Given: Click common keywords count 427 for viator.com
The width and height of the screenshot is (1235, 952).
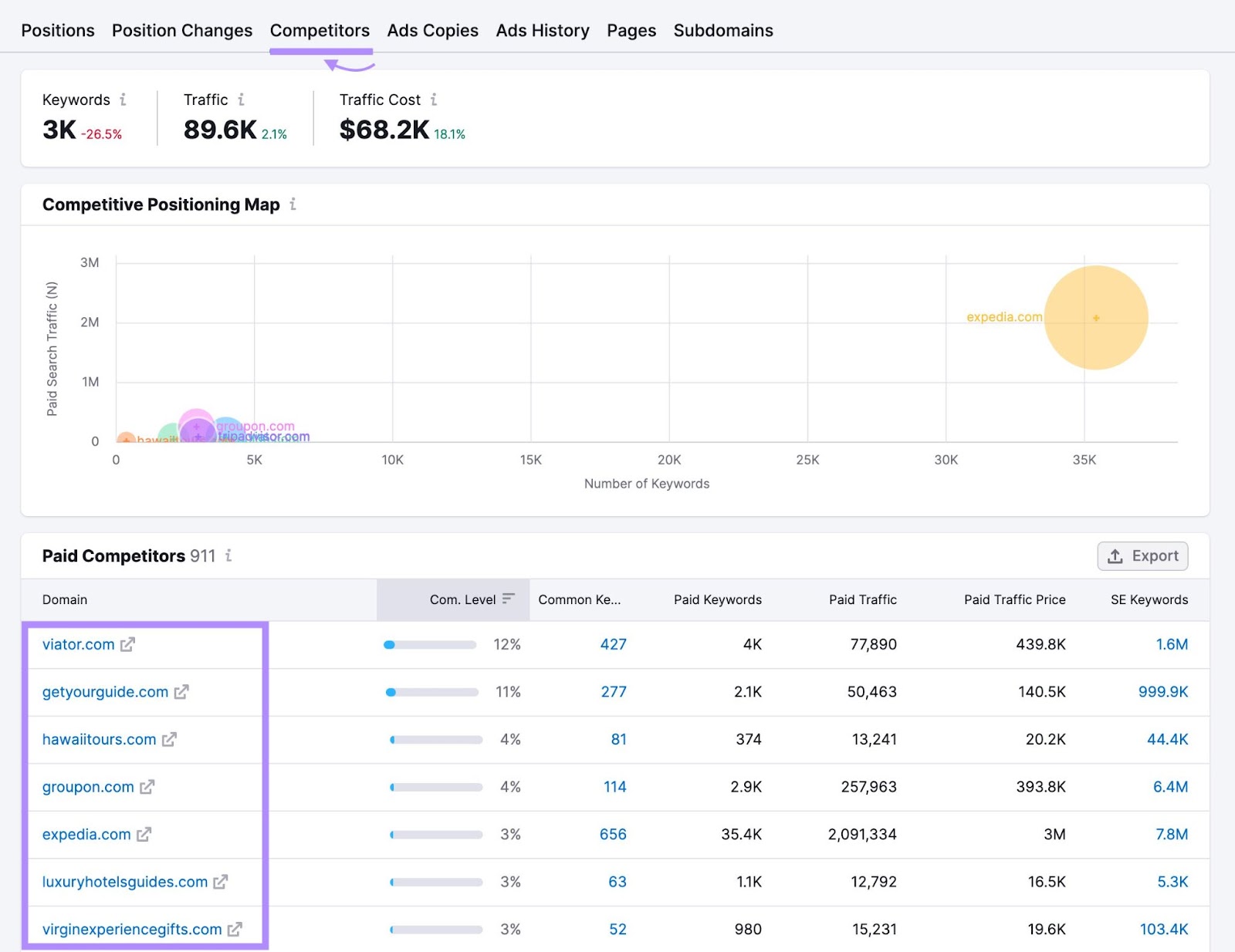Looking at the screenshot, I should pos(614,644).
